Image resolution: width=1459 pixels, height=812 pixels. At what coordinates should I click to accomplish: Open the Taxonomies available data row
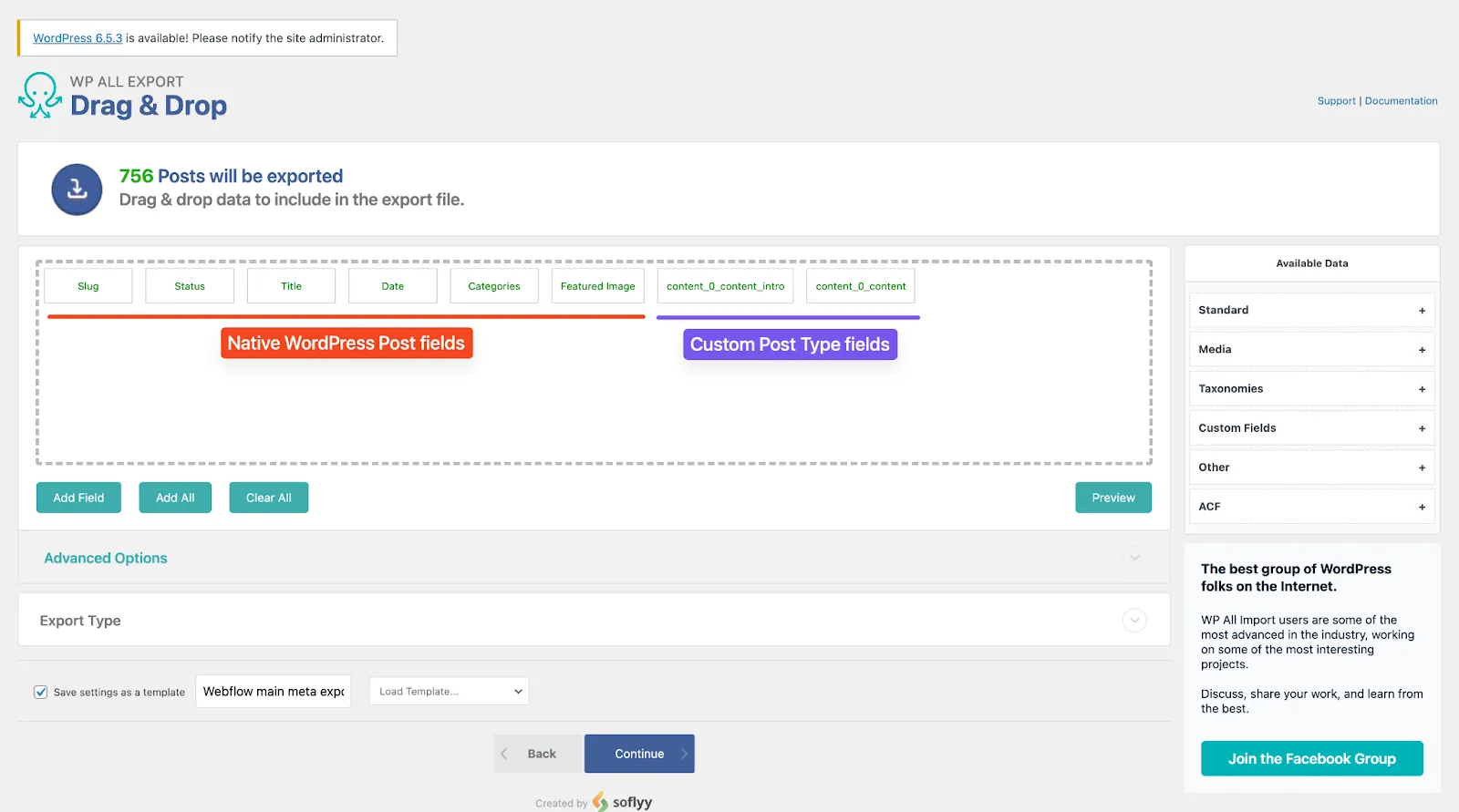pyautogui.click(x=1311, y=388)
